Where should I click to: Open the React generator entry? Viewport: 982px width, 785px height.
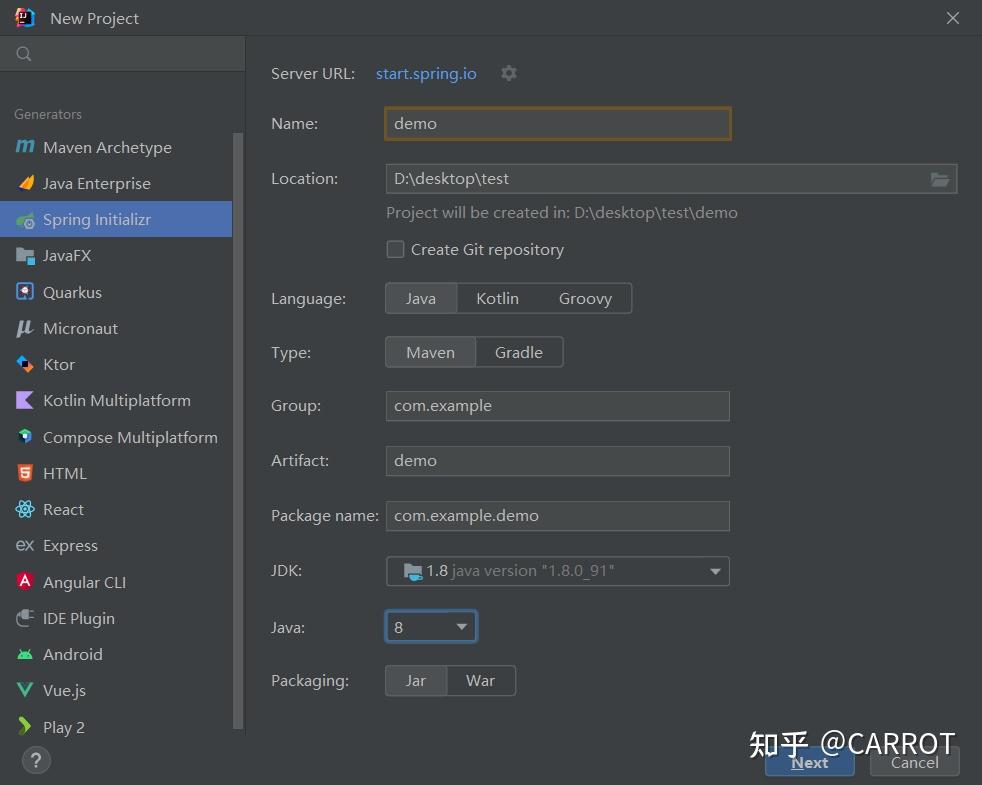62,509
